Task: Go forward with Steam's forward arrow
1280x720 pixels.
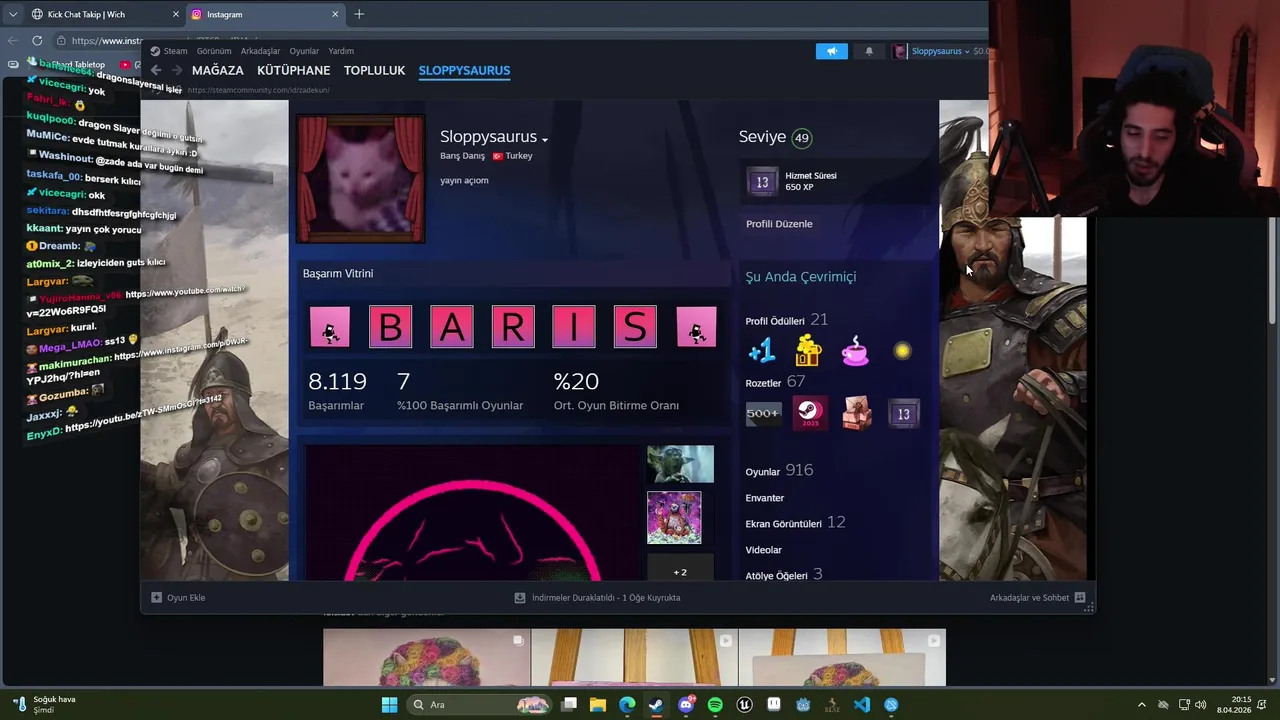Action: (177, 70)
